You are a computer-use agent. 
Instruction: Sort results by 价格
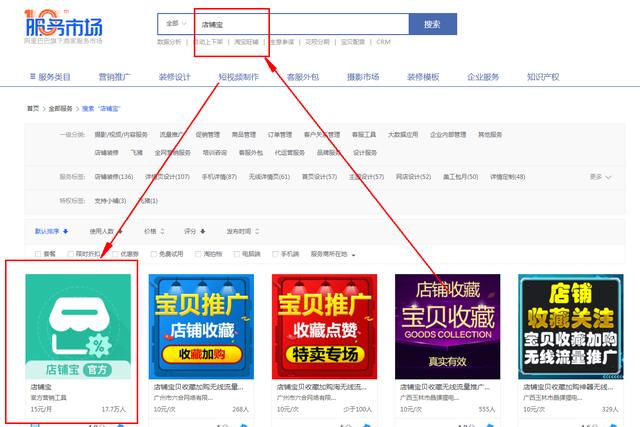(154, 231)
